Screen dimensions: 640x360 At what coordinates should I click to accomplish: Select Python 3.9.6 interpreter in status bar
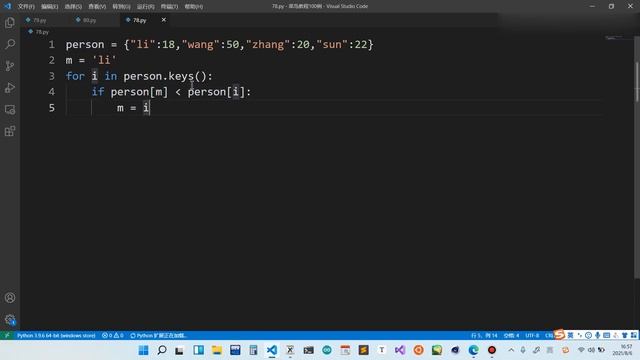(56, 336)
